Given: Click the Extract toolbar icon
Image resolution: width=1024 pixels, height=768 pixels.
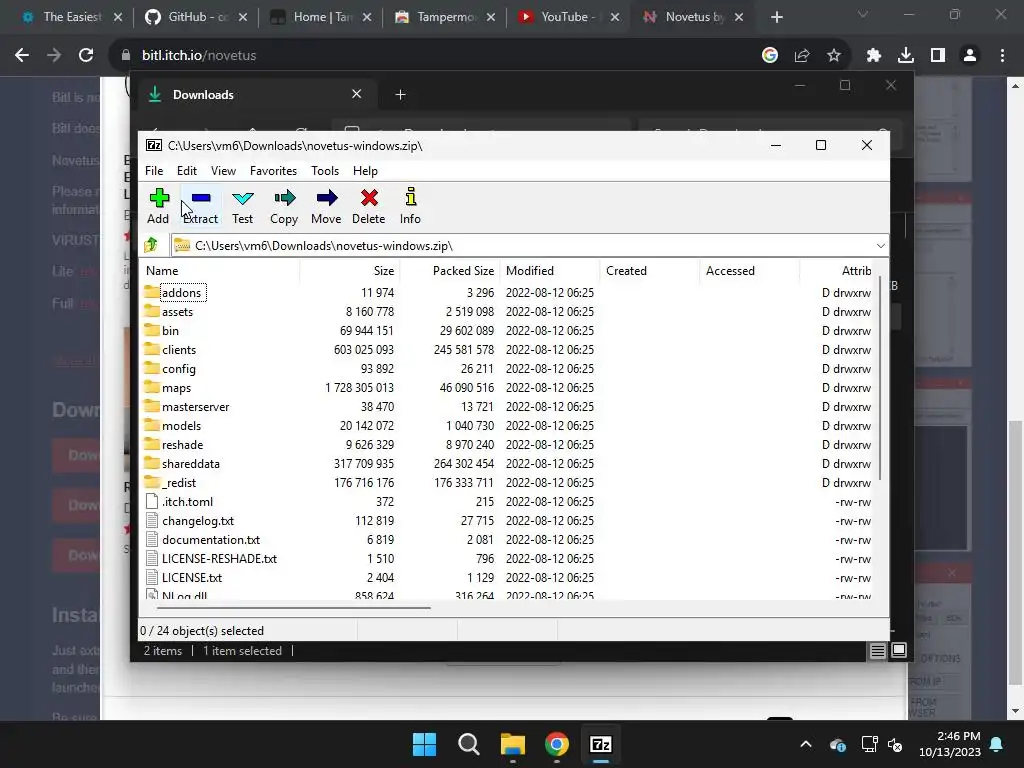Looking at the screenshot, I should [200, 206].
